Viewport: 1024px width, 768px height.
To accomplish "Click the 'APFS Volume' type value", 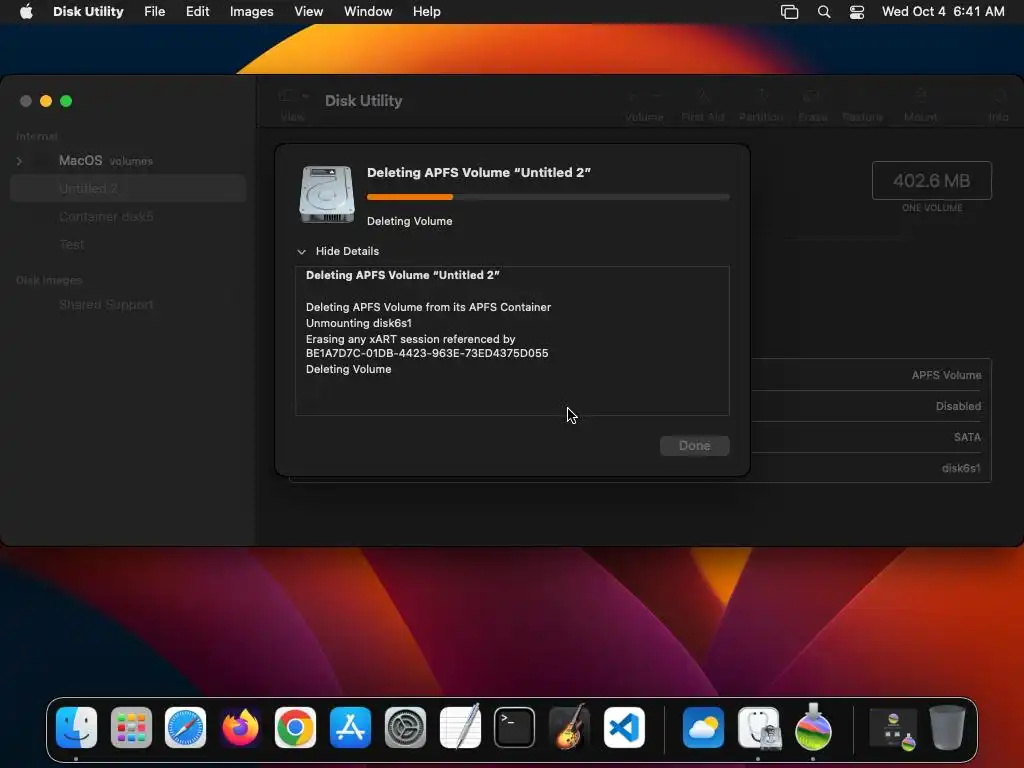I will click(x=946, y=376).
